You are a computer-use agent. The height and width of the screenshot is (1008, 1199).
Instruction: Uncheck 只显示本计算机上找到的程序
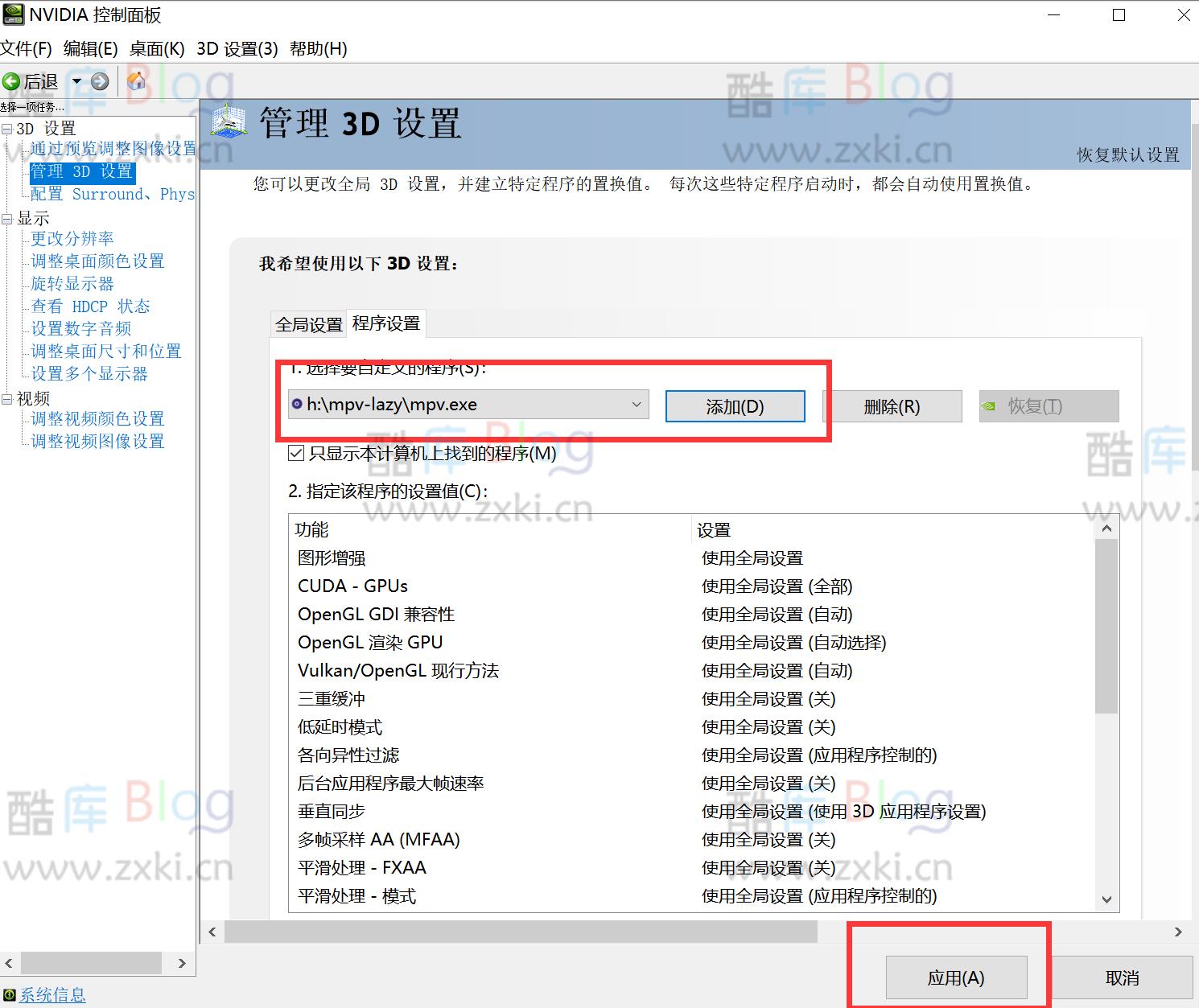pos(296,453)
